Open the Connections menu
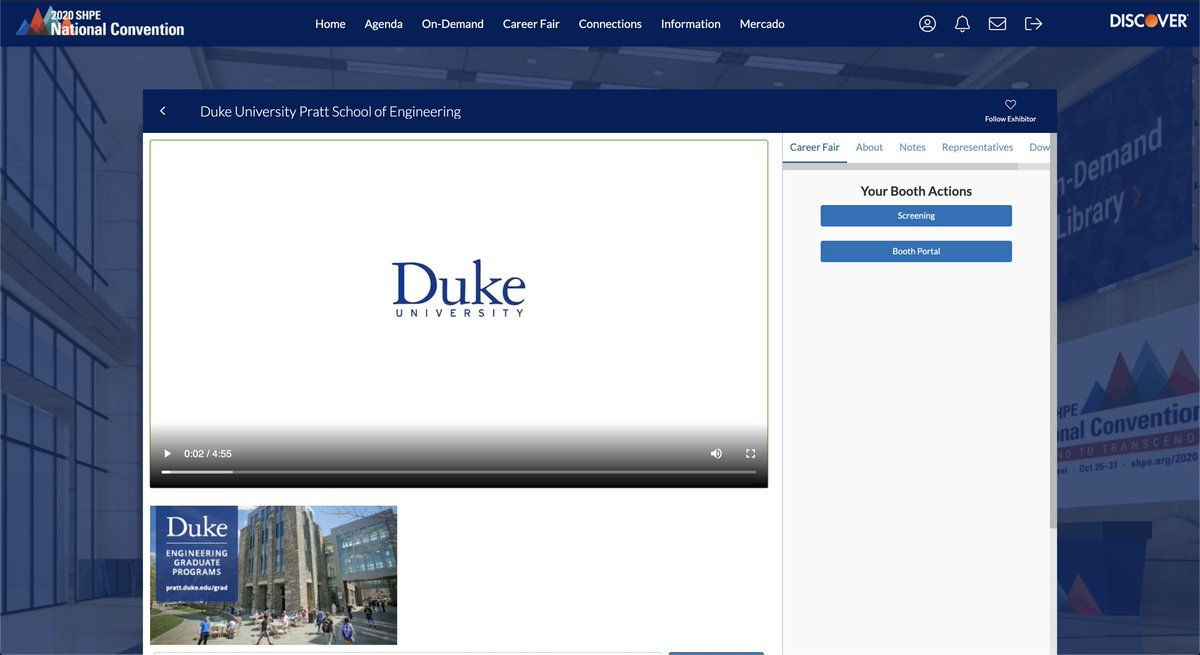1200x655 pixels. pos(610,23)
